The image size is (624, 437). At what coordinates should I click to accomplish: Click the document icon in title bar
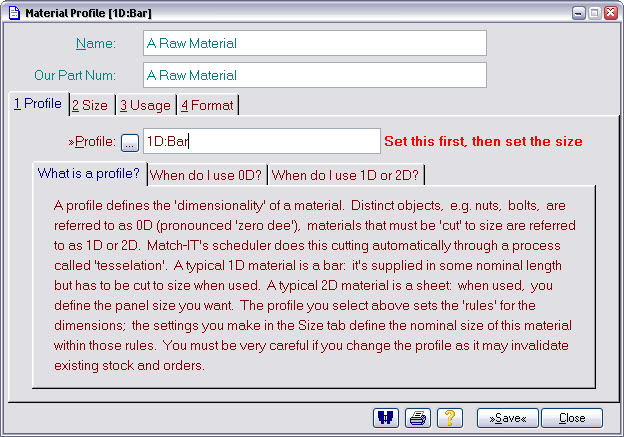(14, 13)
